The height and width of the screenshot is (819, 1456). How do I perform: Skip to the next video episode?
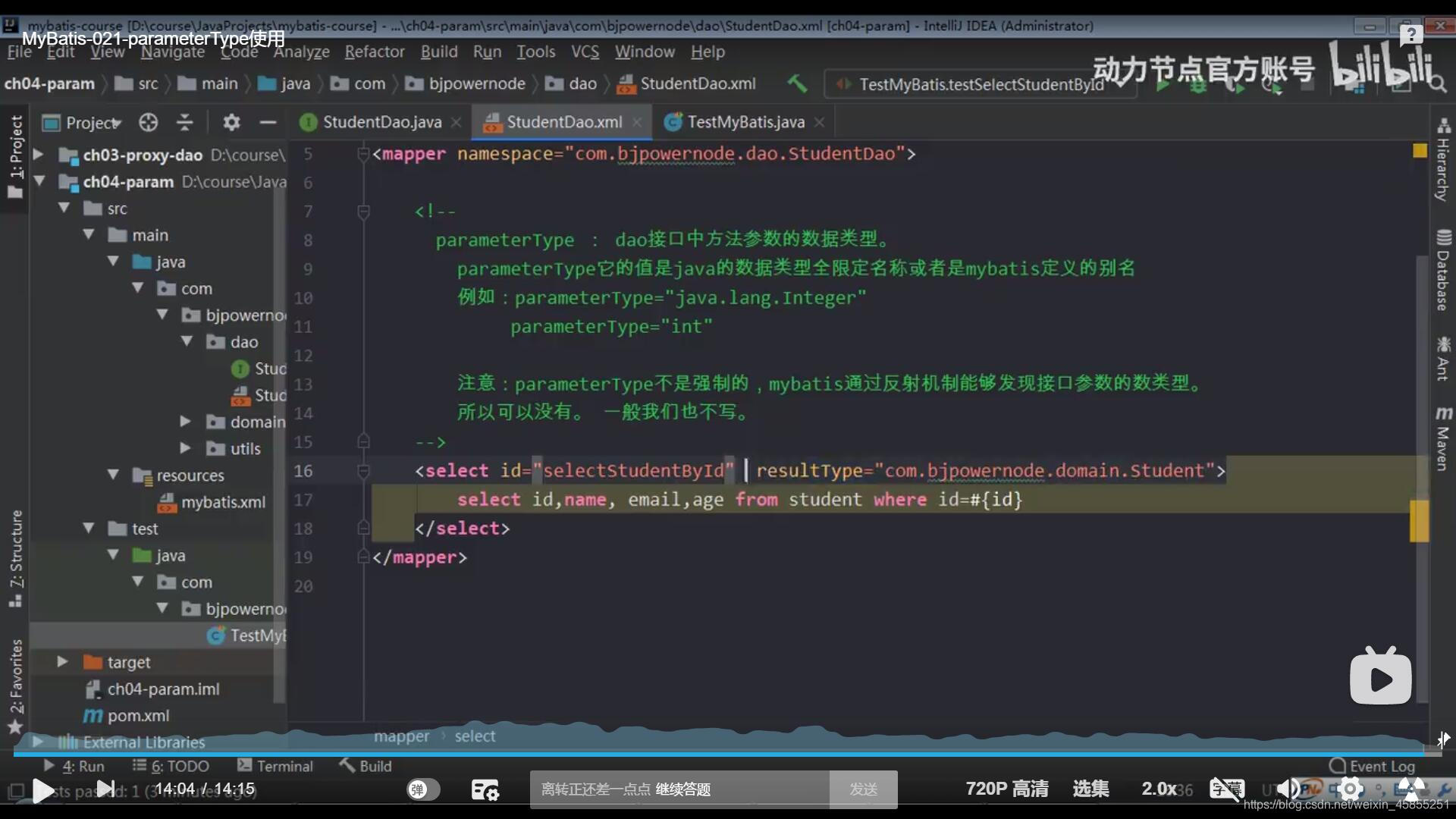(x=106, y=789)
